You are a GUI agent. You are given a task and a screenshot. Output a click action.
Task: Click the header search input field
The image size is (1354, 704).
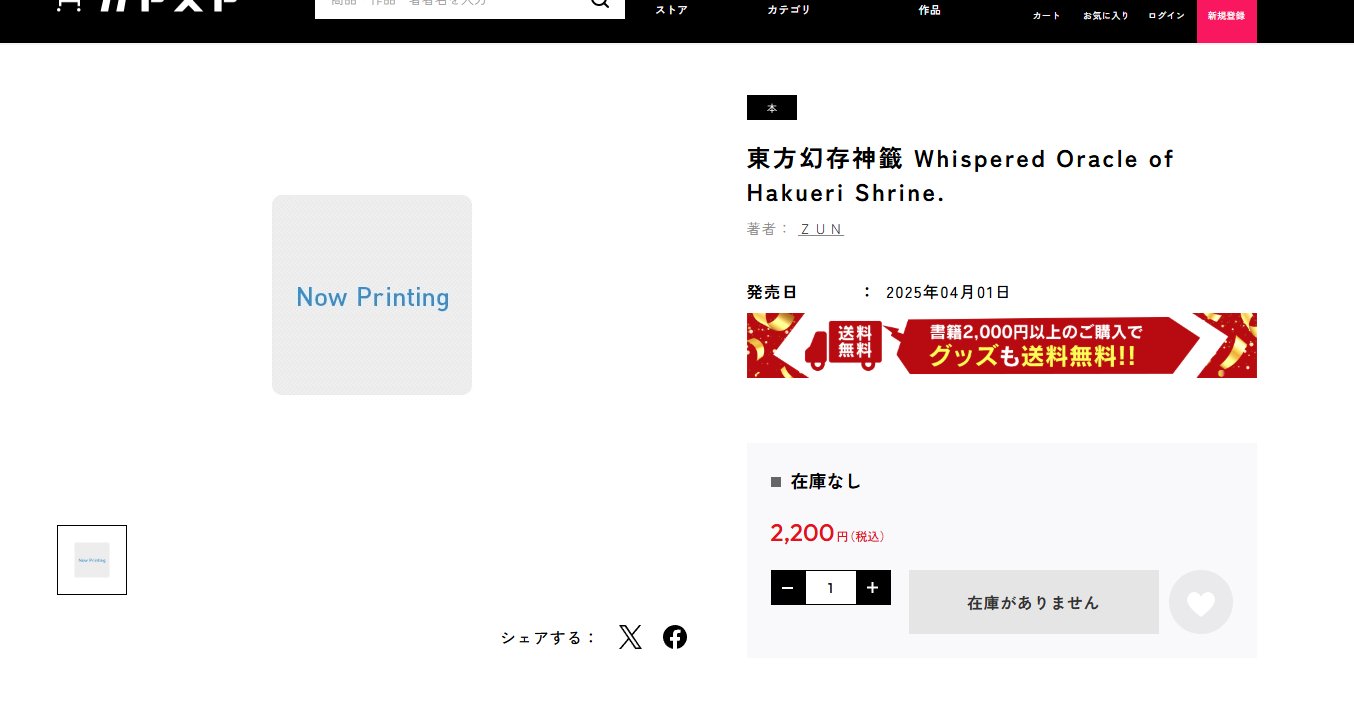(450, 7)
